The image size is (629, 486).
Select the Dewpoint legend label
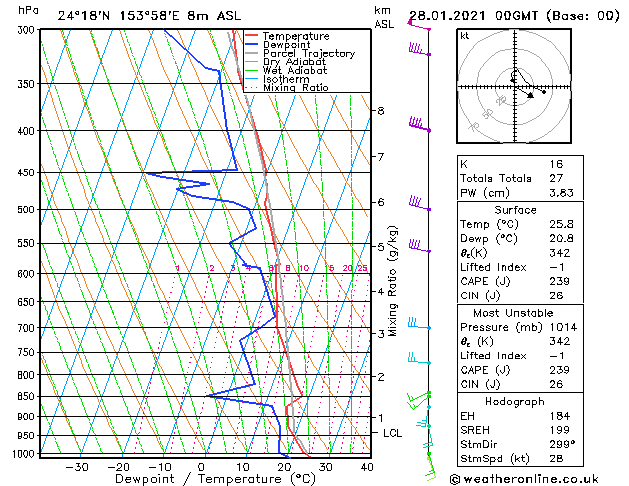pyautogui.click(x=286, y=45)
